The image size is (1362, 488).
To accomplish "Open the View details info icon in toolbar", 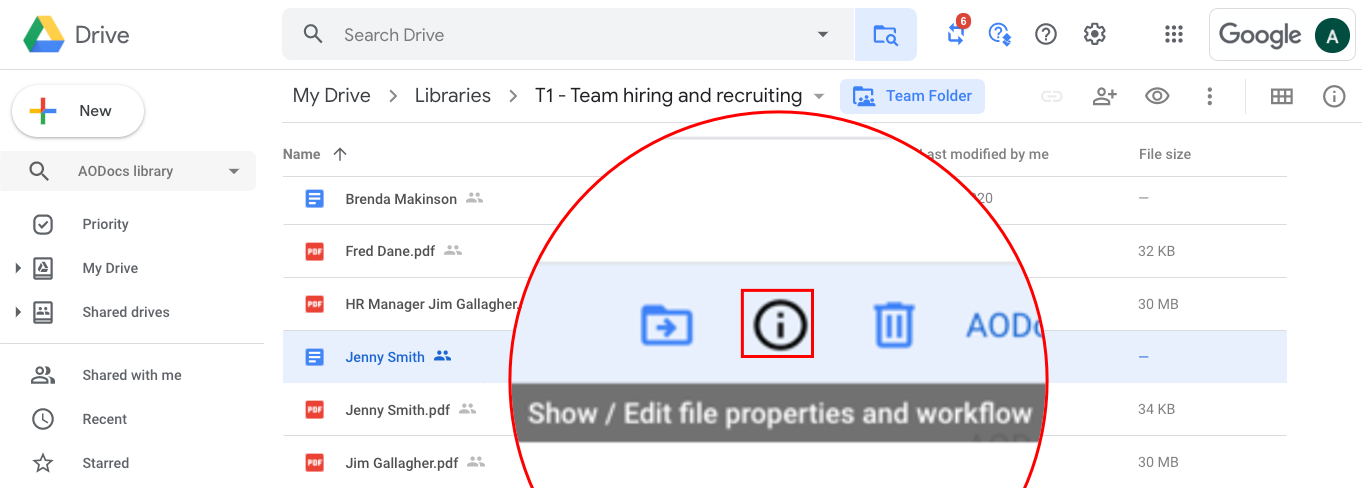I will (x=1334, y=96).
